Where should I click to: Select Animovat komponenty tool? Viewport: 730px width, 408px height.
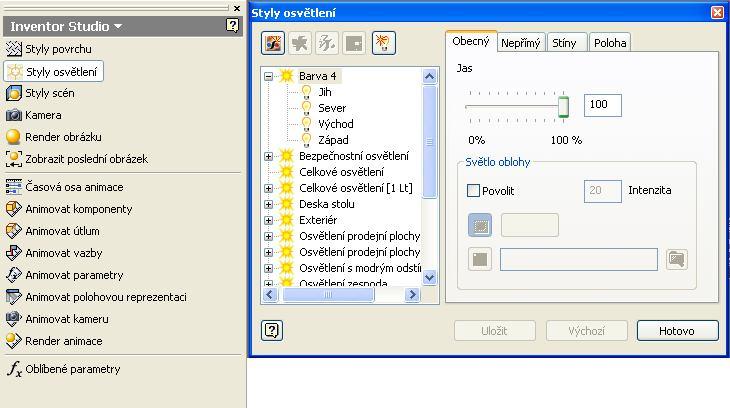pos(69,209)
